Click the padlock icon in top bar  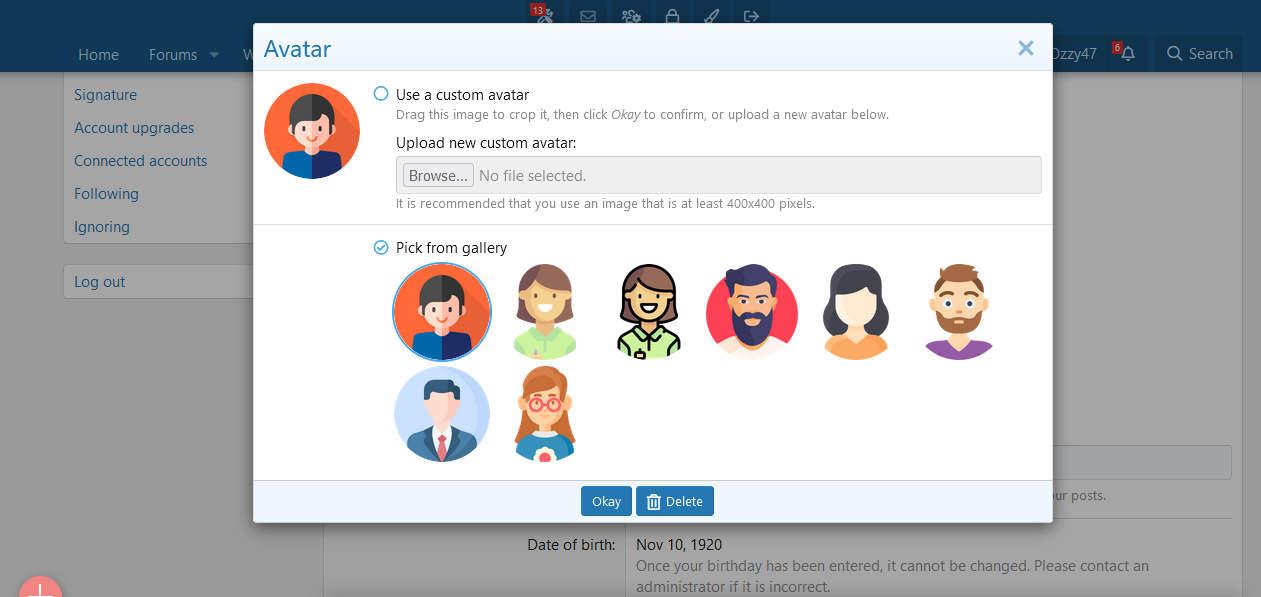click(672, 15)
